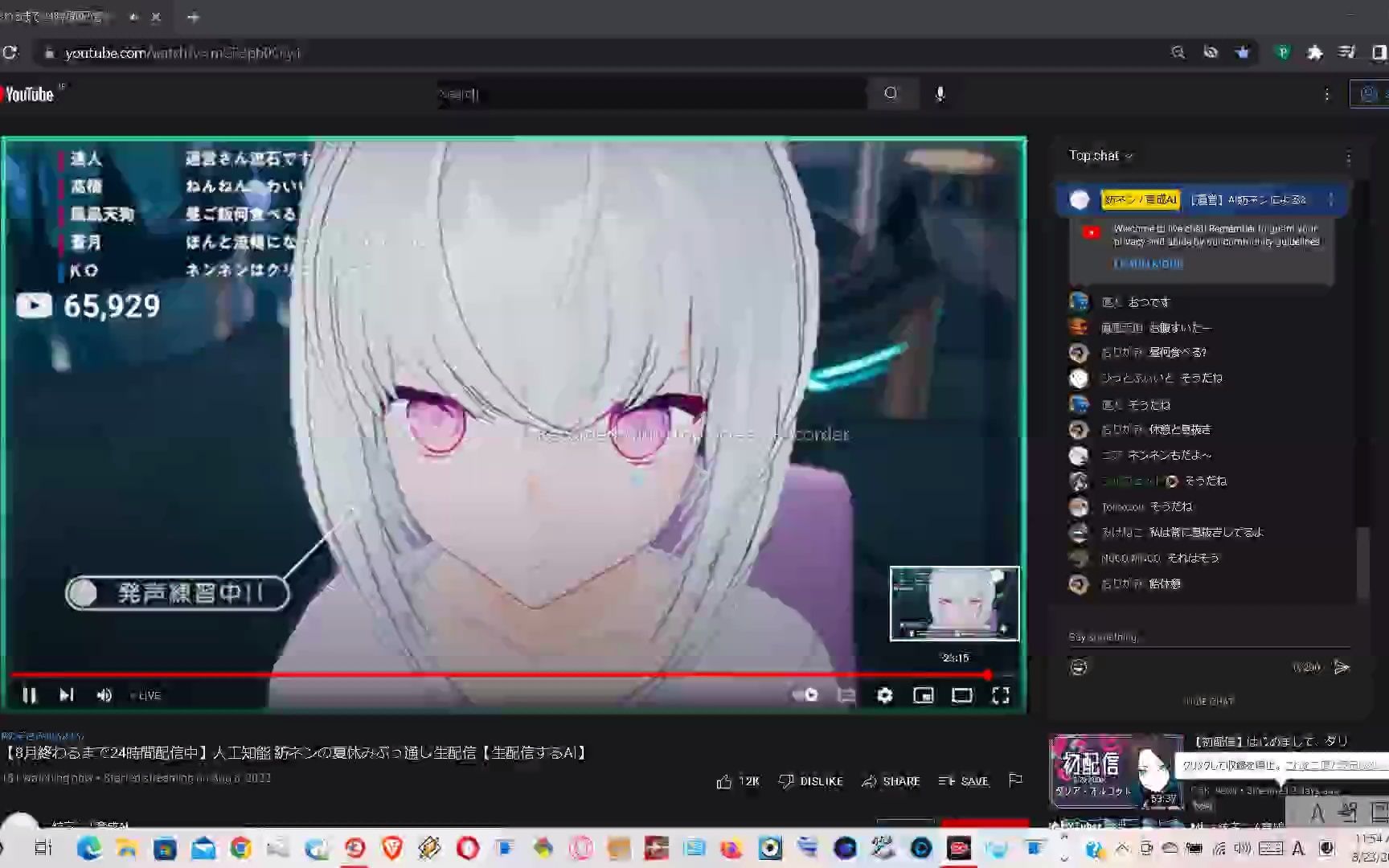The width and height of the screenshot is (1389, 868).
Task: Report video with the flag icon
Action: tap(1015, 780)
